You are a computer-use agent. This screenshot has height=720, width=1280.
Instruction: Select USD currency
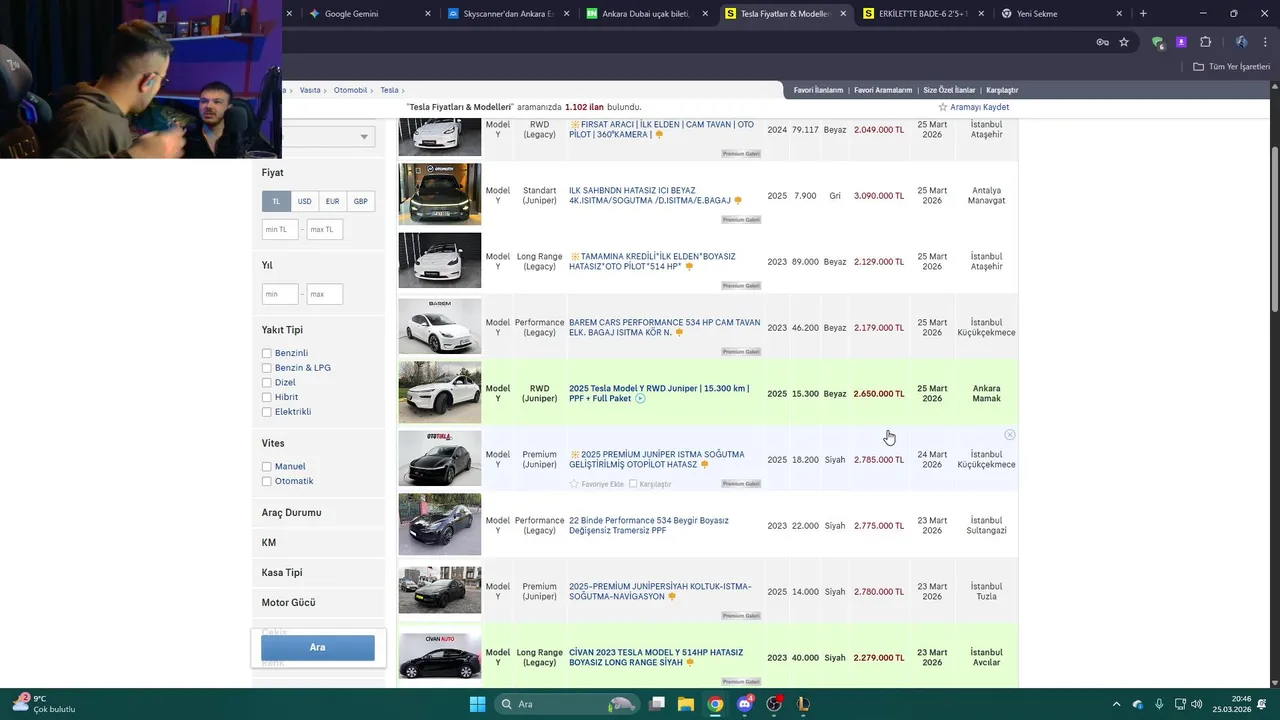(304, 201)
